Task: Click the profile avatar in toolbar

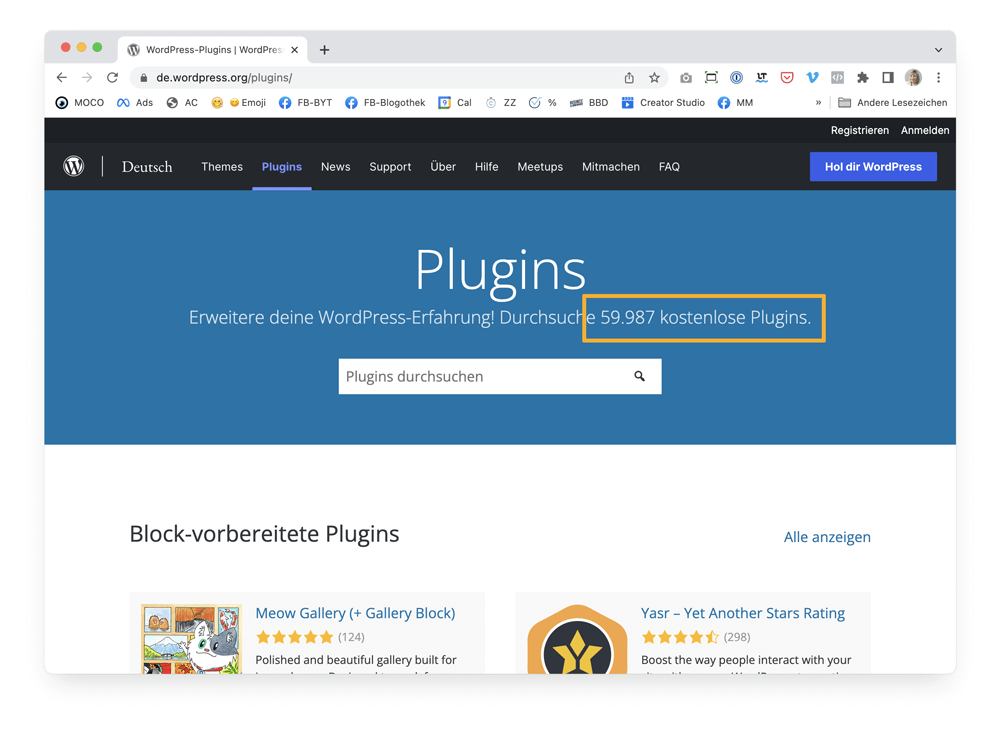Action: point(913,78)
